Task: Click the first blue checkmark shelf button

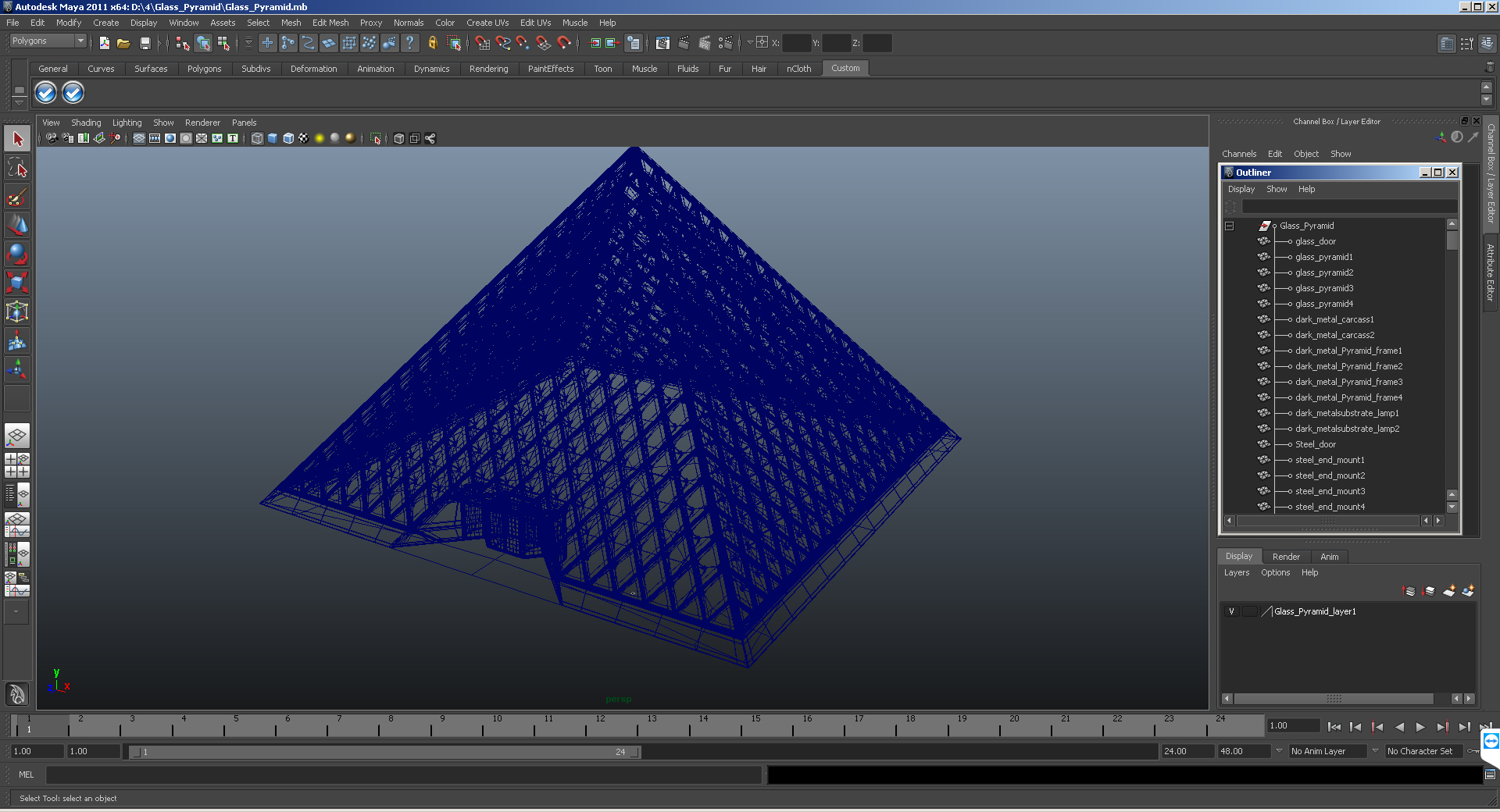Action: 46,93
